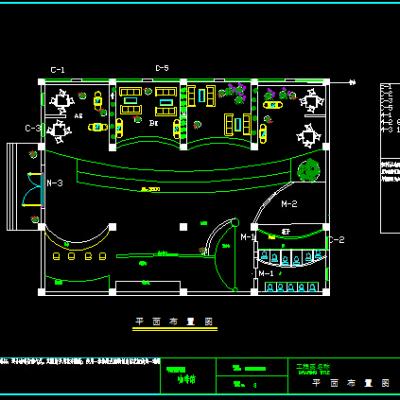Click the 平面布置图 title below the plan

pyautogui.click(x=174, y=321)
